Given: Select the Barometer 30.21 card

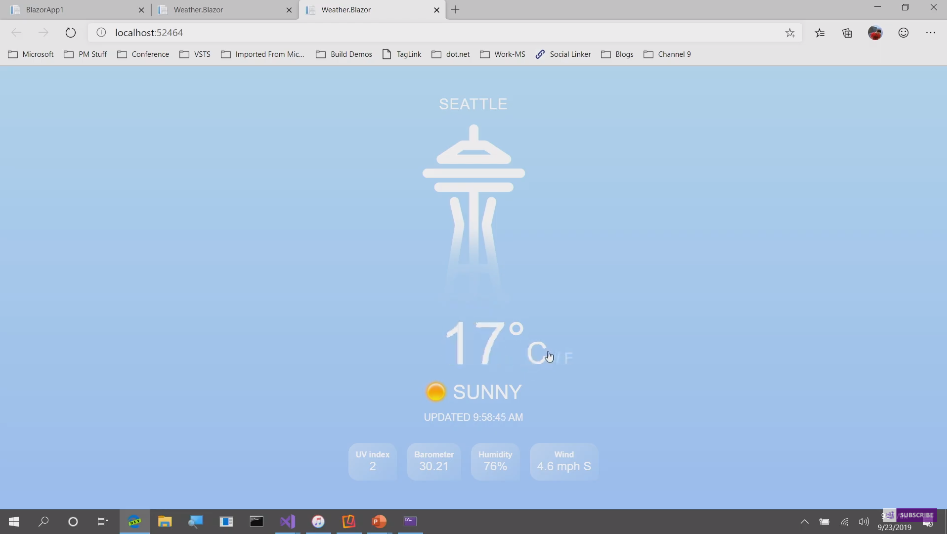Looking at the screenshot, I should 434,462.
